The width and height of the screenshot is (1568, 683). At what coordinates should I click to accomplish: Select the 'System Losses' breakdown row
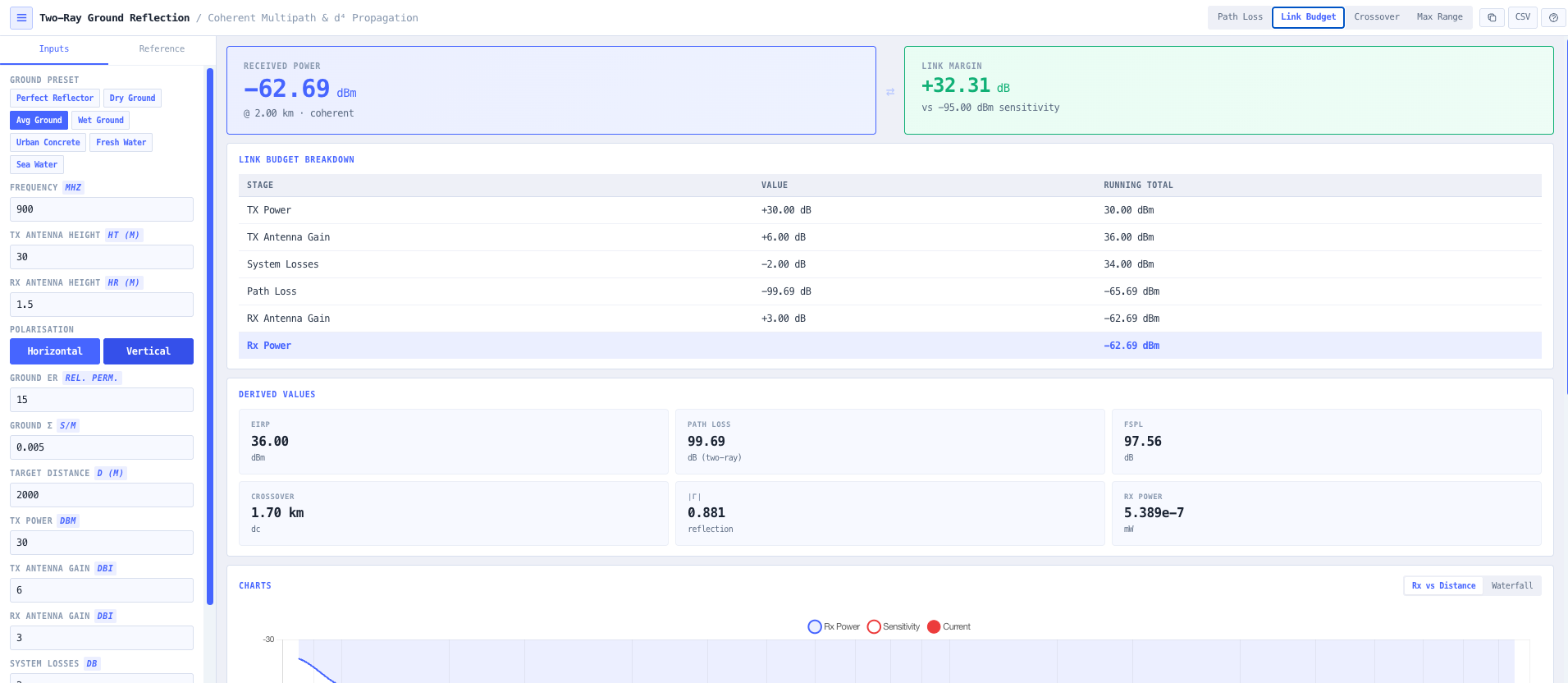pos(890,264)
